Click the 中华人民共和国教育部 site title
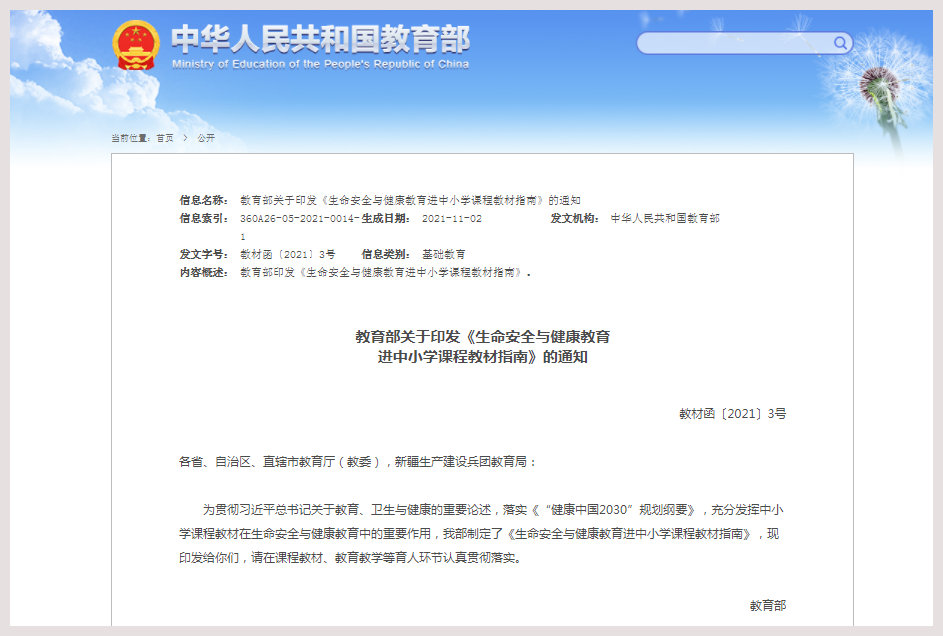Viewport: 943px width, 636px height. 320,38
